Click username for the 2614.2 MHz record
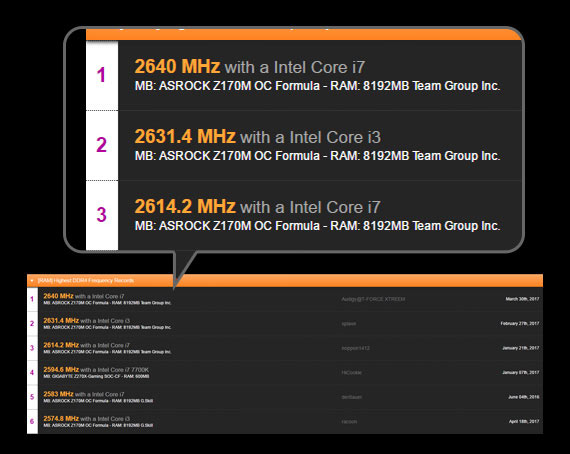Image resolution: width=570 pixels, height=454 pixels. 355,348
